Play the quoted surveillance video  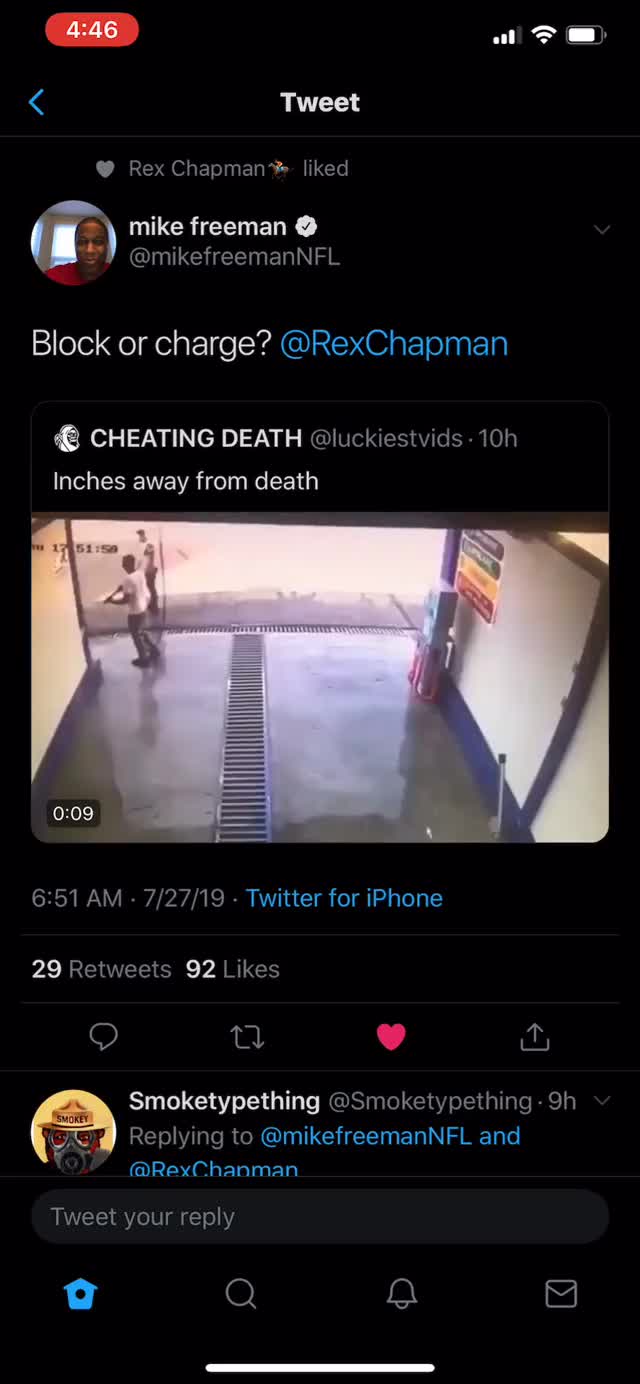coord(320,678)
